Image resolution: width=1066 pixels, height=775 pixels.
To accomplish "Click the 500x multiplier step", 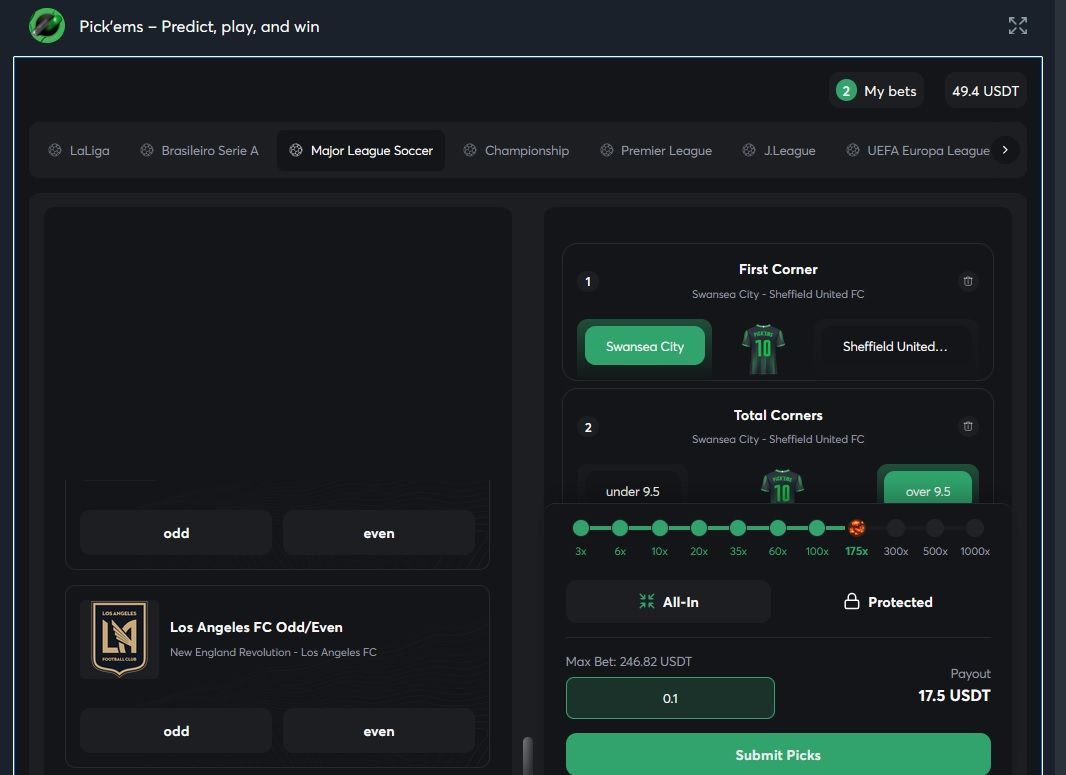I will [x=935, y=528].
